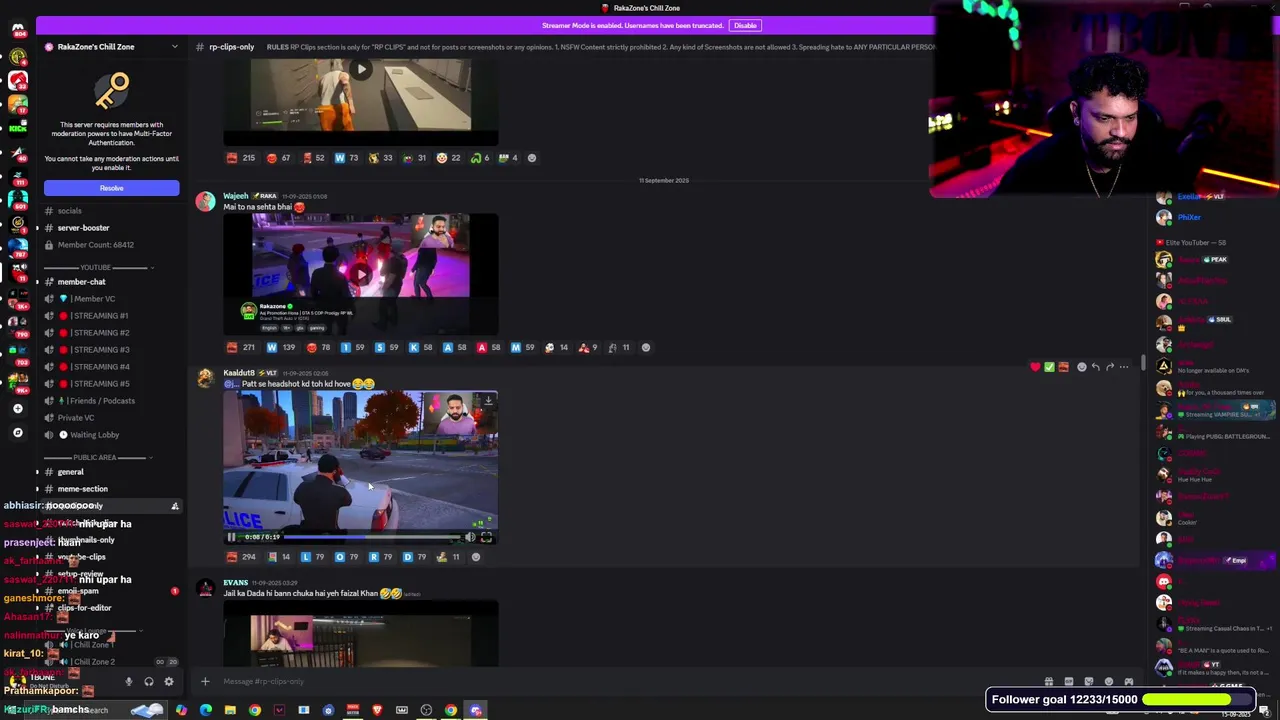Enter fullscreen on the Kaaldut8 video
Screen dimensions: 1280x720
point(486,537)
